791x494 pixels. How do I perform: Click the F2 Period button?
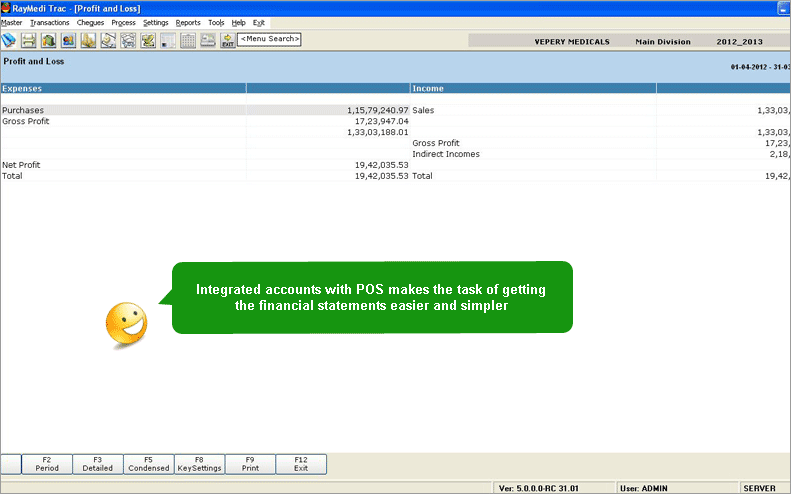(x=47, y=464)
